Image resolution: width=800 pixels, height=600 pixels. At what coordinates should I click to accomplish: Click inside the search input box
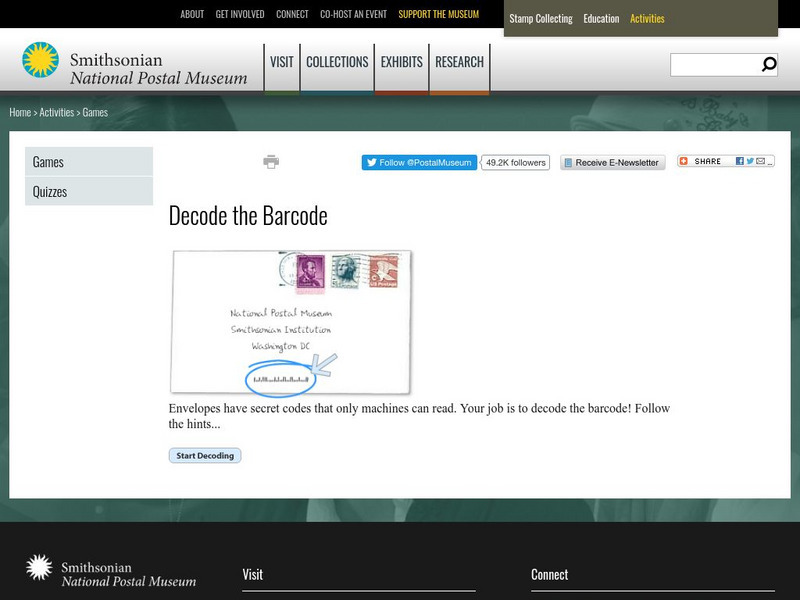coord(713,64)
